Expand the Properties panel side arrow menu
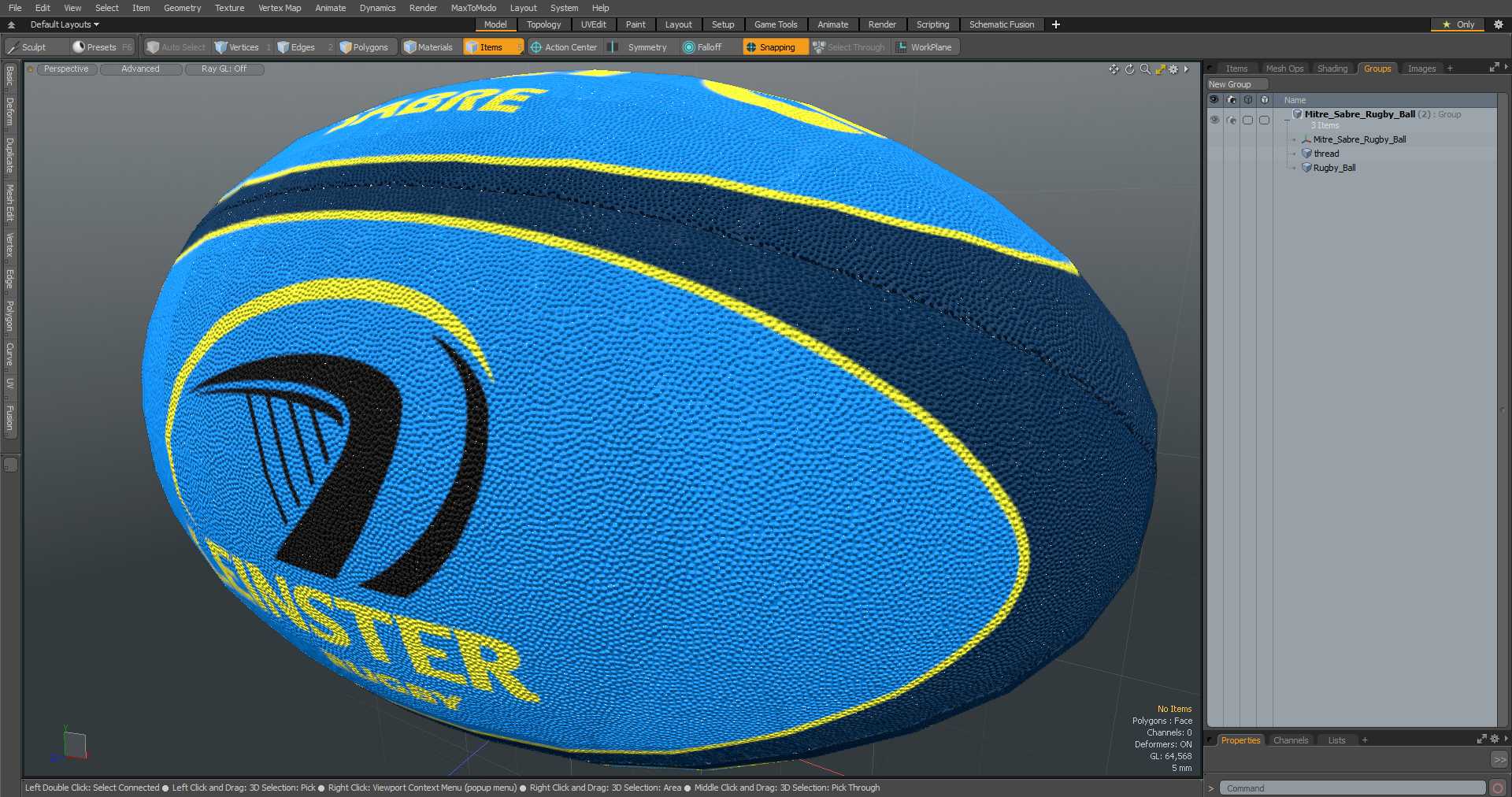1512x797 pixels. point(1506,739)
